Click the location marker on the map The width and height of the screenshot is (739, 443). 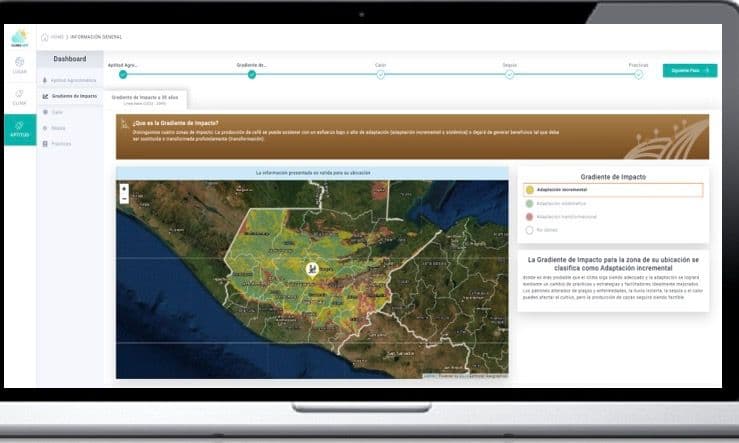pyautogui.click(x=312, y=269)
